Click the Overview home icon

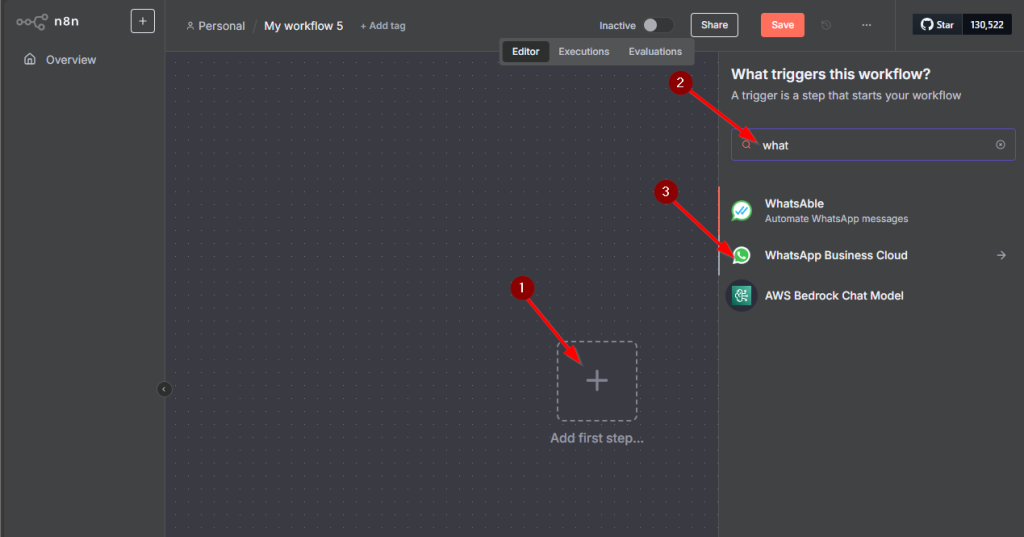[x=29, y=59]
